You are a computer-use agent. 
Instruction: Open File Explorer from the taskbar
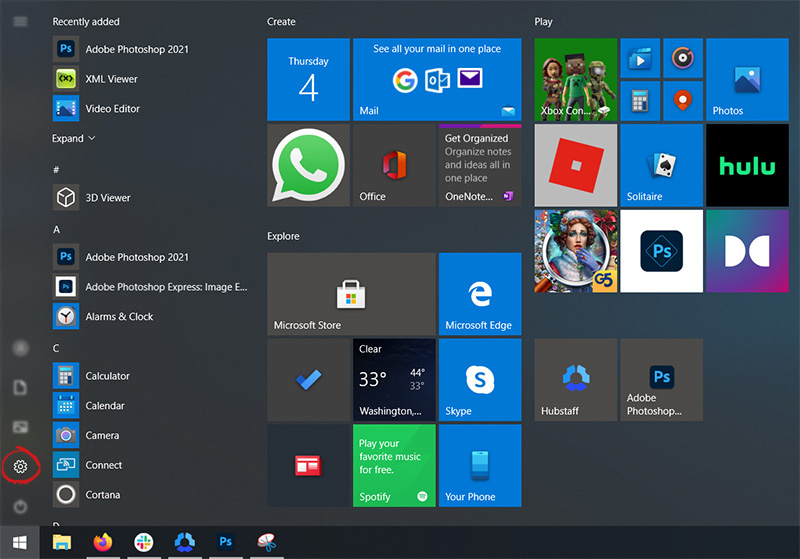pyautogui.click(x=62, y=542)
